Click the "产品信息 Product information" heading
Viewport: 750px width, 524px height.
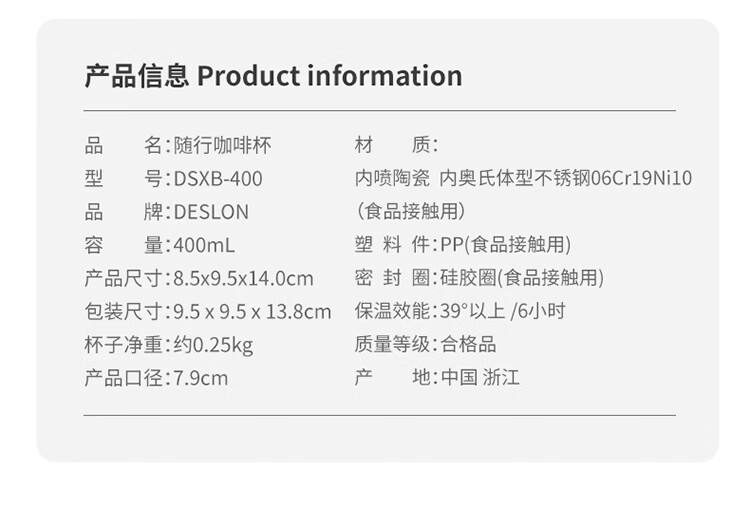pos(274,76)
